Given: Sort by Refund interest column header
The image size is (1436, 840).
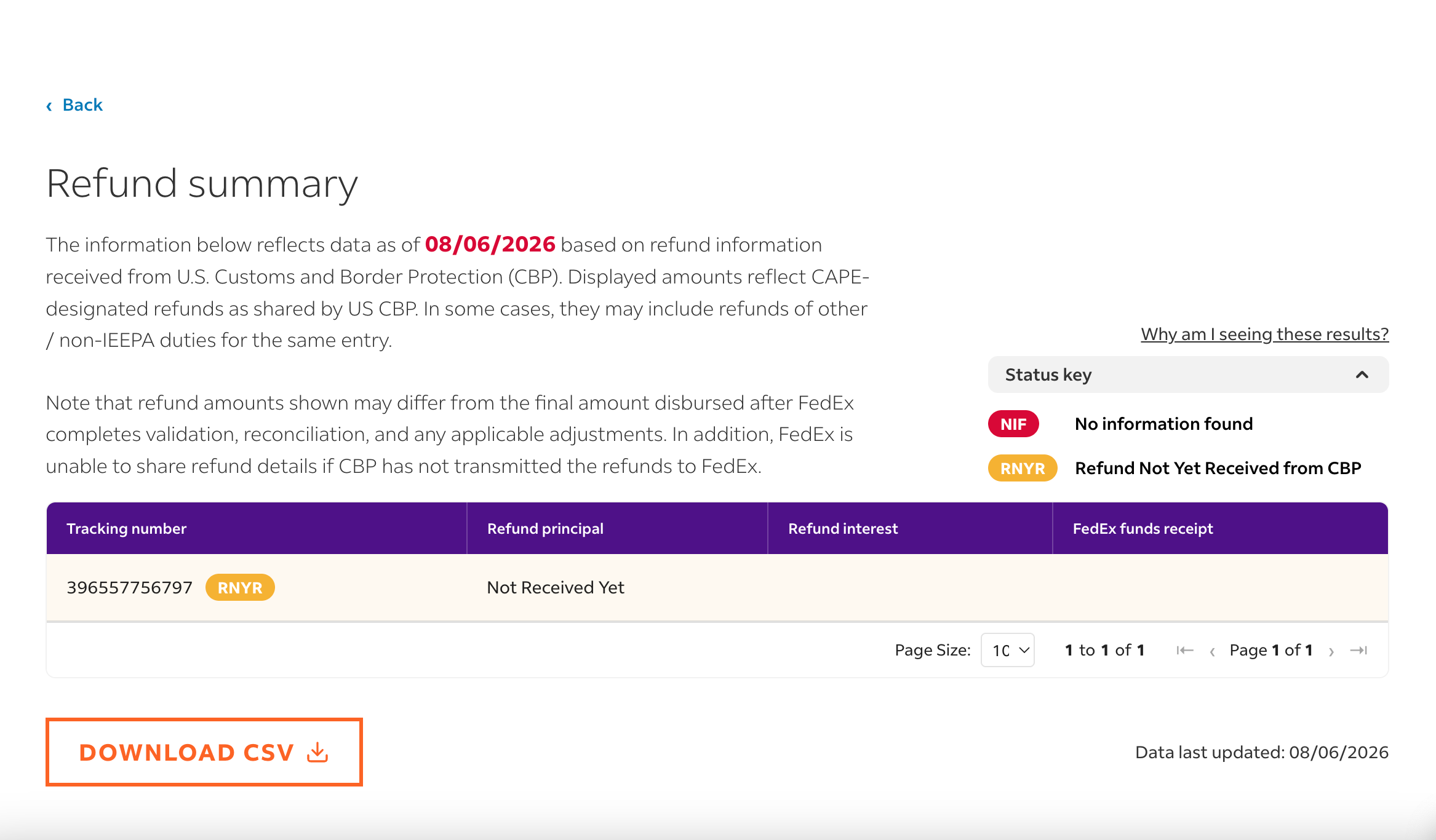Looking at the screenshot, I should coord(843,529).
